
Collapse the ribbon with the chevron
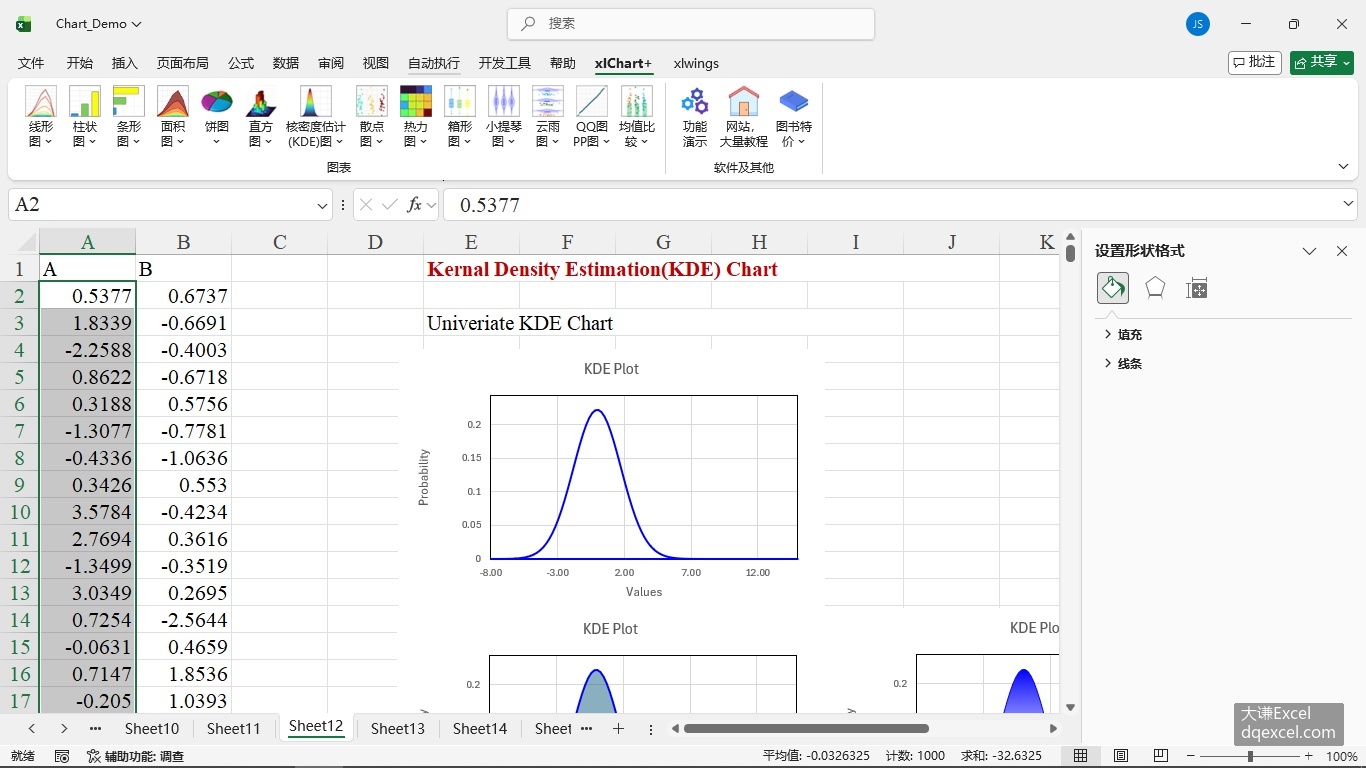(1343, 167)
